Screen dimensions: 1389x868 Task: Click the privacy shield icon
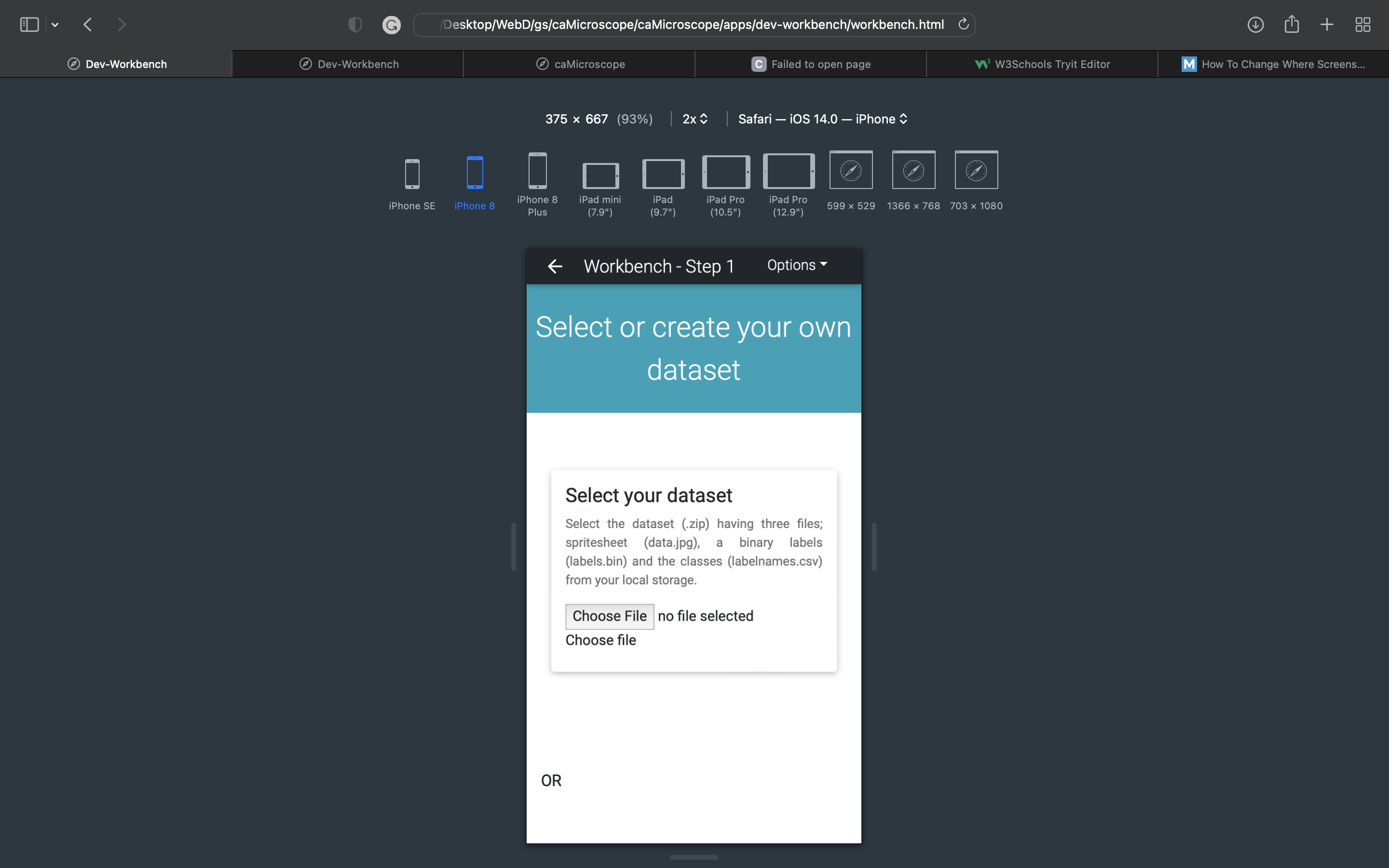point(354,24)
